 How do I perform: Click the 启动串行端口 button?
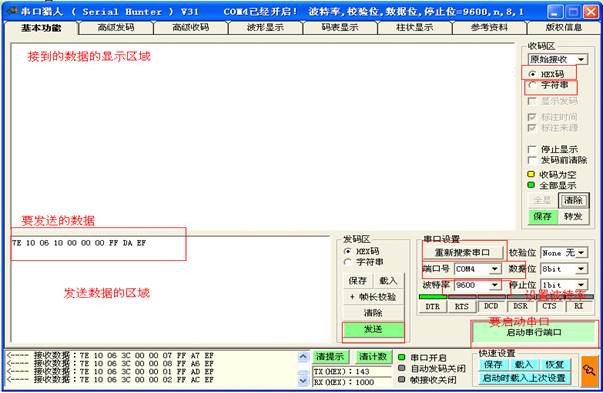coord(534,333)
